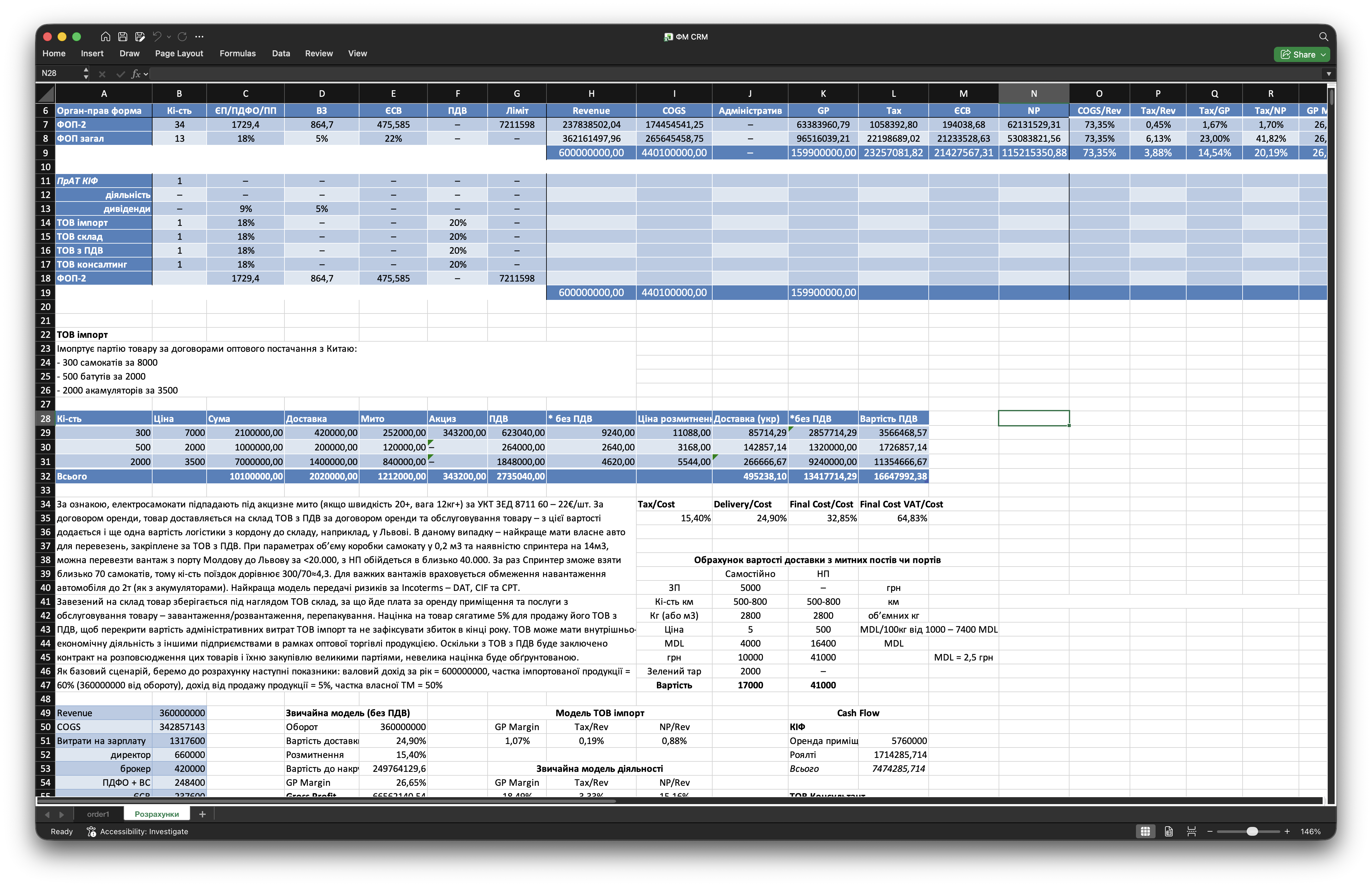This screenshot has width=1372, height=887.
Task: Add a new sheet with the plus button
Action: click(x=202, y=814)
